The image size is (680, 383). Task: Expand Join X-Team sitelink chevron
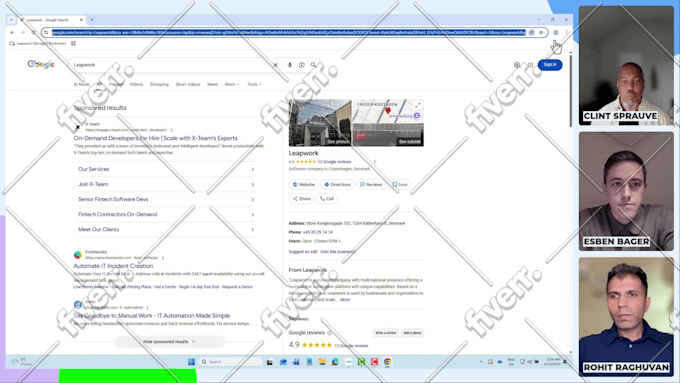pos(252,185)
